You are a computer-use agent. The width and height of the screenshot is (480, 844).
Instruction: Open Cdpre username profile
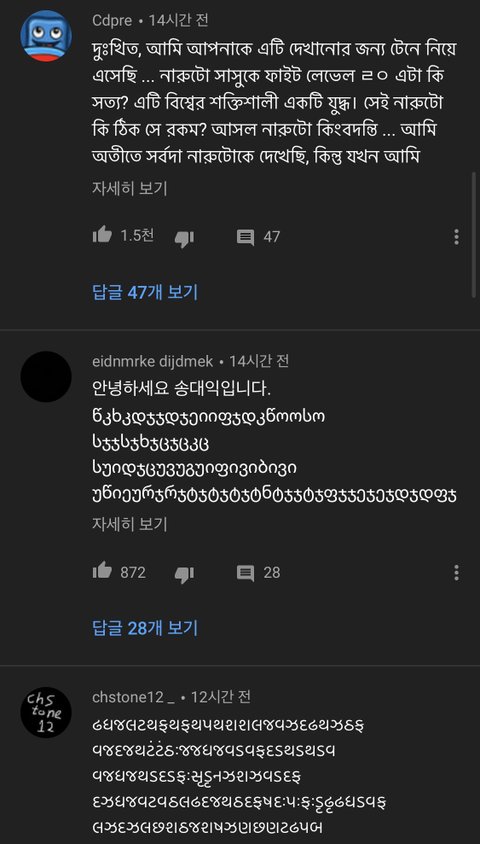pos(112,21)
